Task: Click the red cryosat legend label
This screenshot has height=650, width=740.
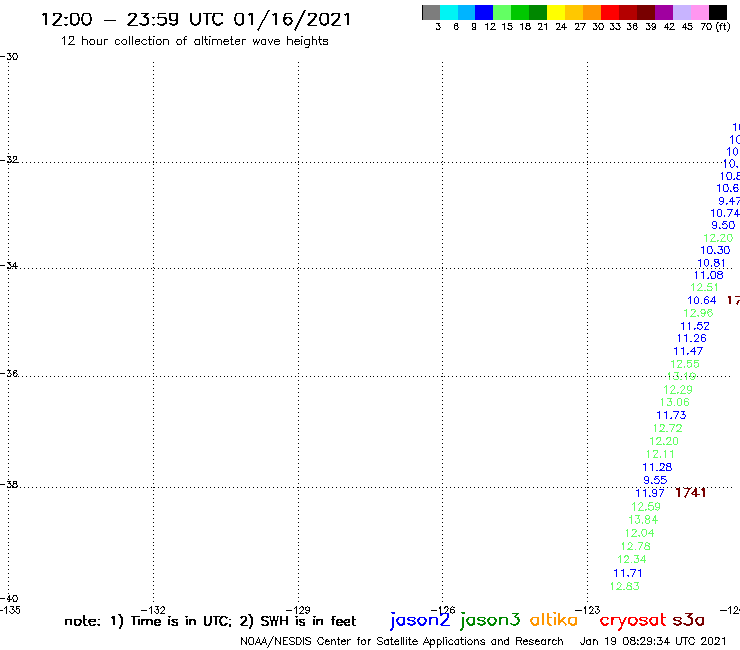Action: (x=633, y=620)
